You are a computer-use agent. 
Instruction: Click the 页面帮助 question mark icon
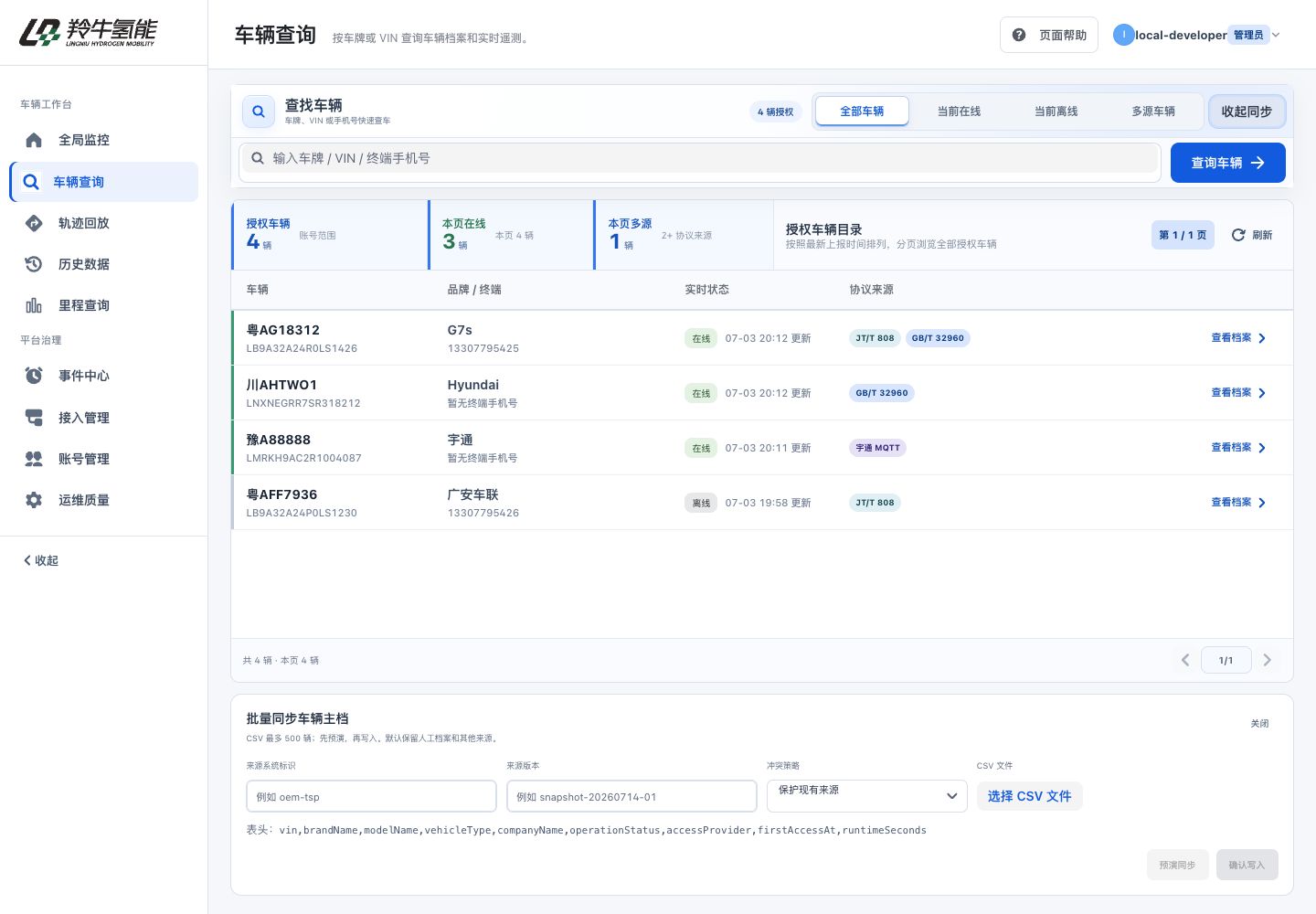[1019, 35]
